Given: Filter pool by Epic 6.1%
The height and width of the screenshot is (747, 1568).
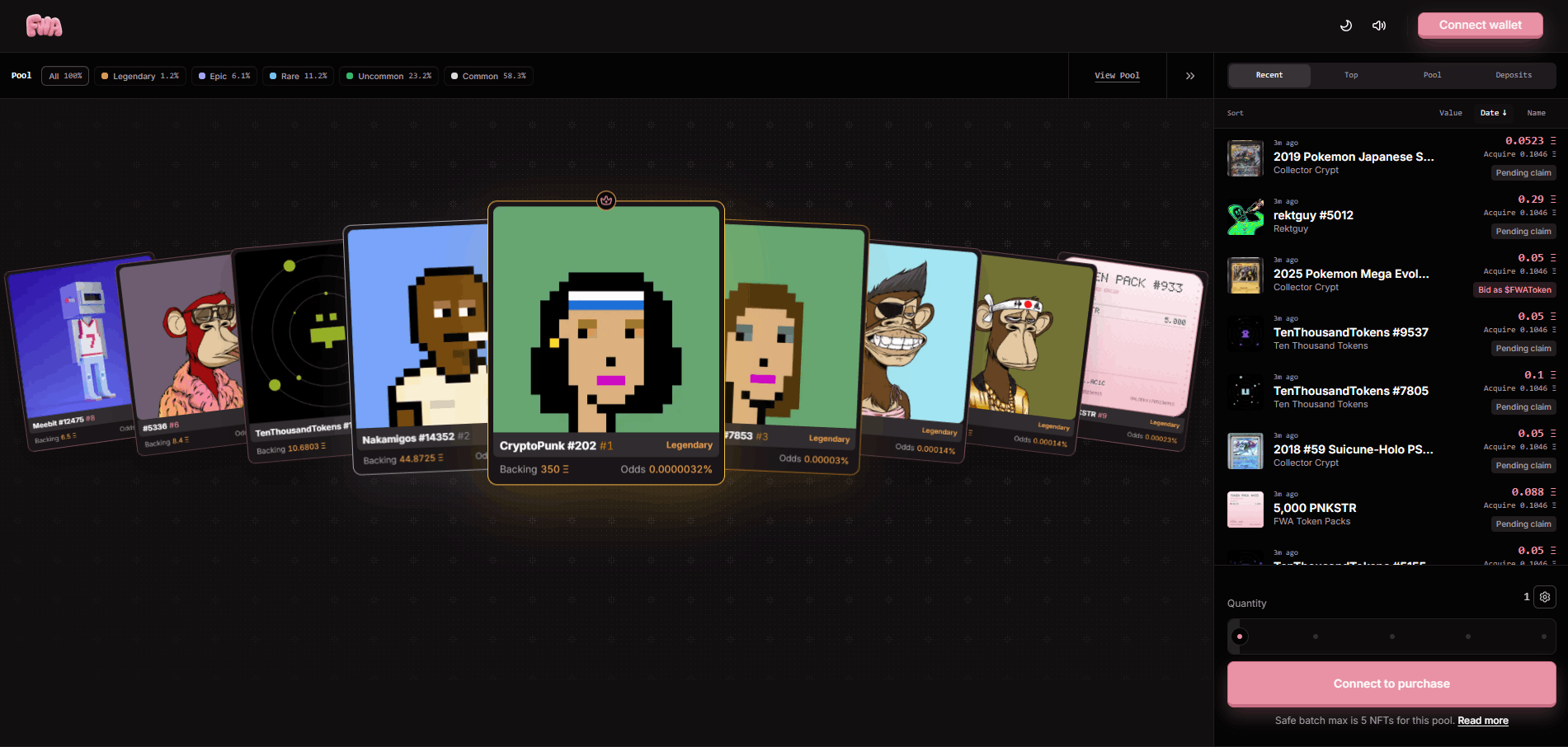Looking at the screenshot, I should click(224, 76).
